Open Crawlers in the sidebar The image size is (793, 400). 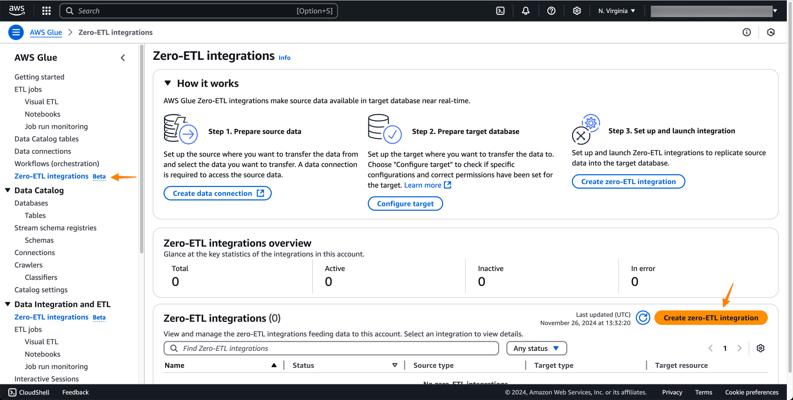28,265
